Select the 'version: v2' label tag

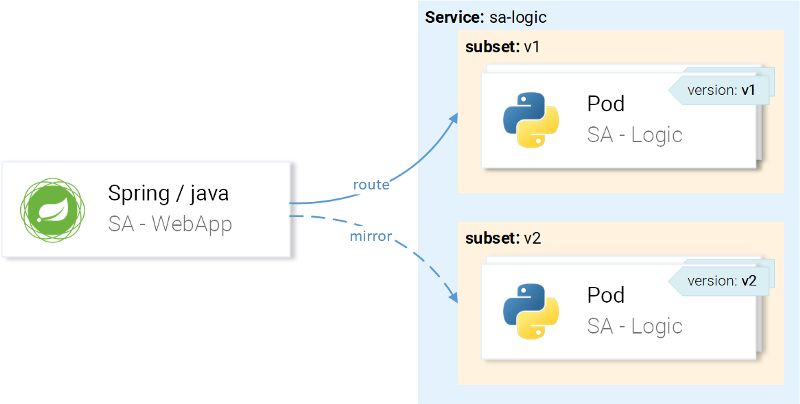click(x=718, y=281)
